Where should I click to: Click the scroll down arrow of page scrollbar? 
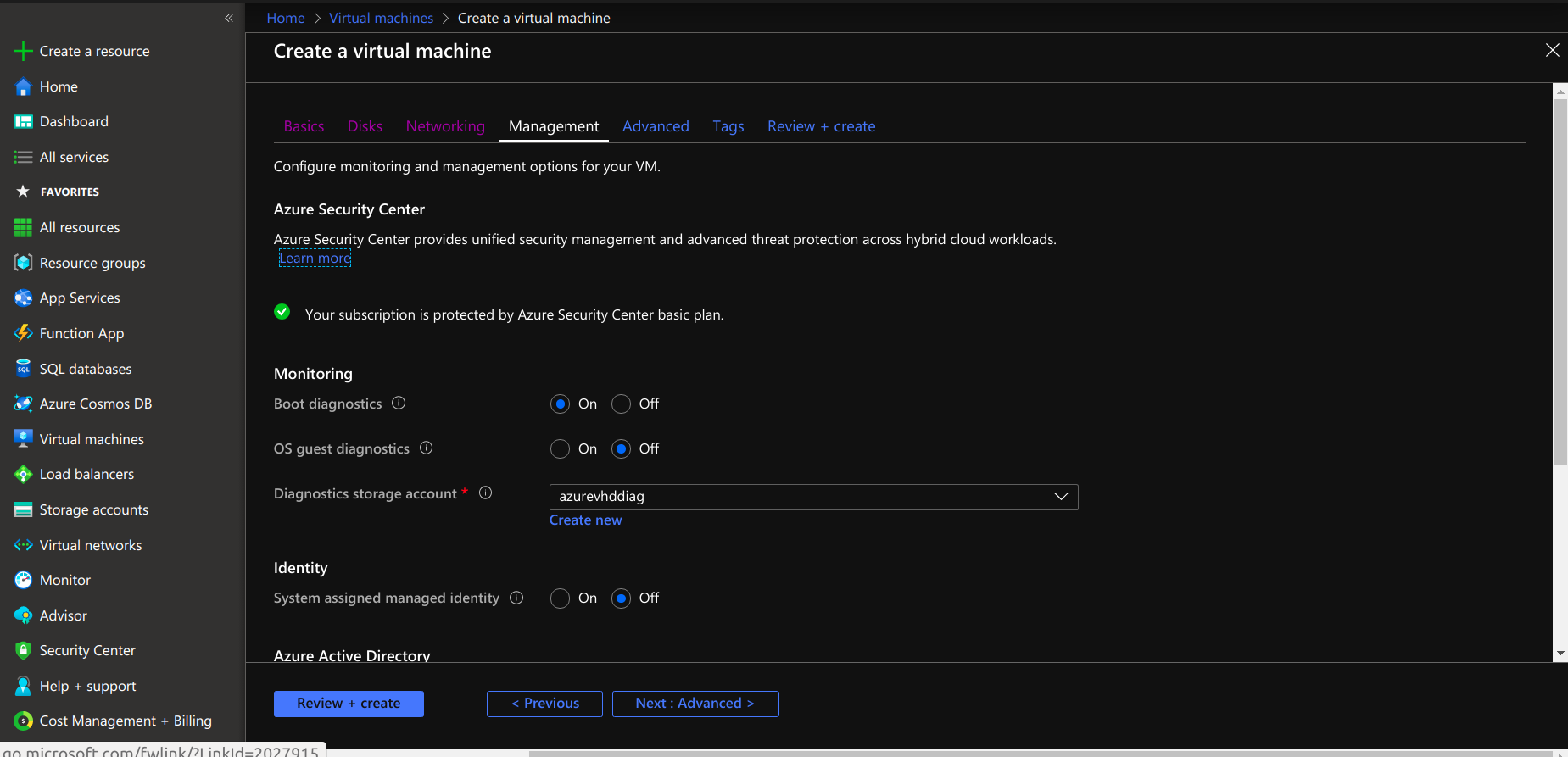coord(1560,654)
